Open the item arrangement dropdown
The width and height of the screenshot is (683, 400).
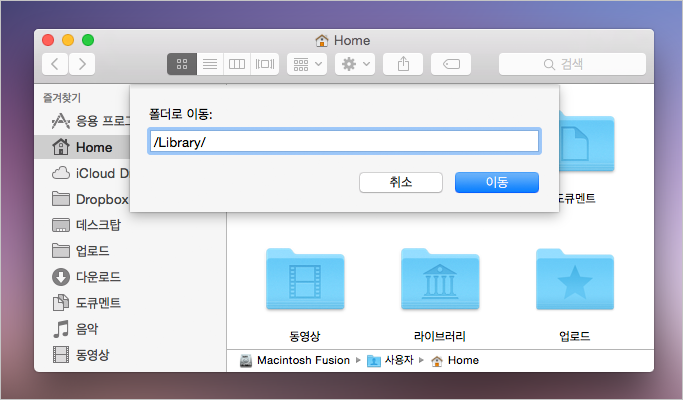point(307,64)
